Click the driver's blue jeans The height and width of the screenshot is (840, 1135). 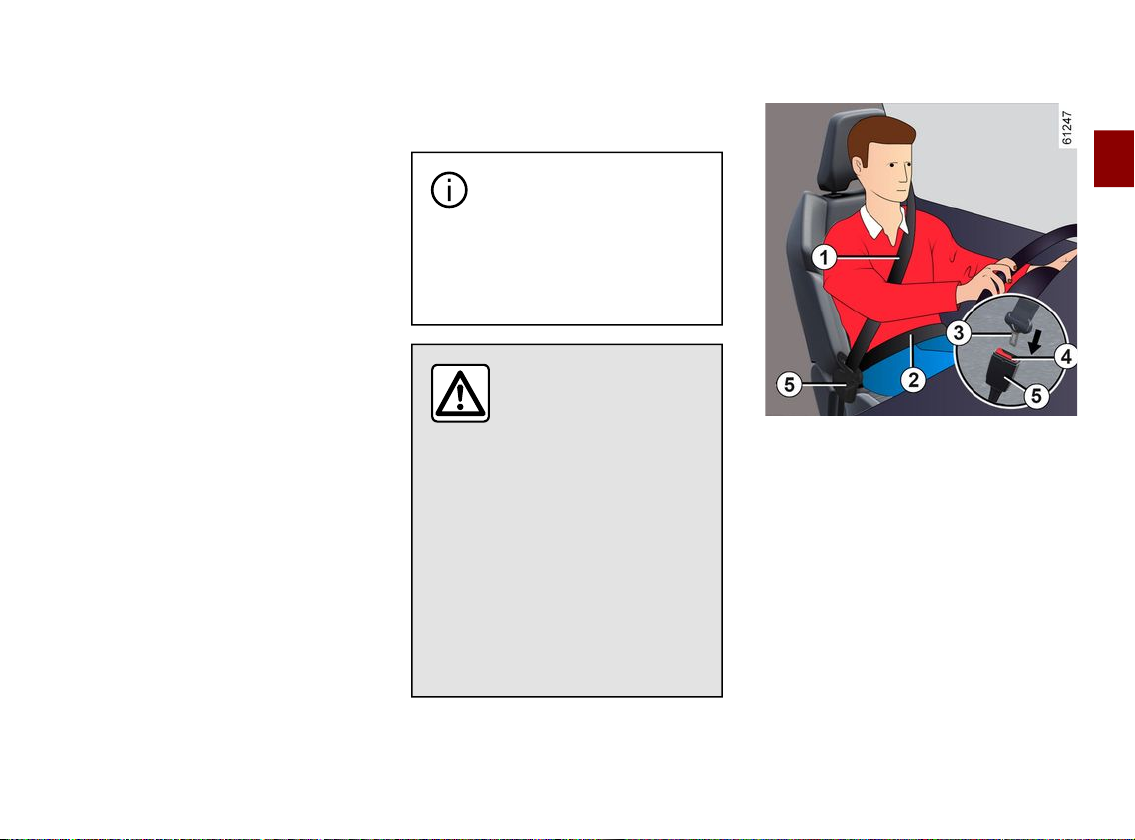pyautogui.click(x=908, y=368)
